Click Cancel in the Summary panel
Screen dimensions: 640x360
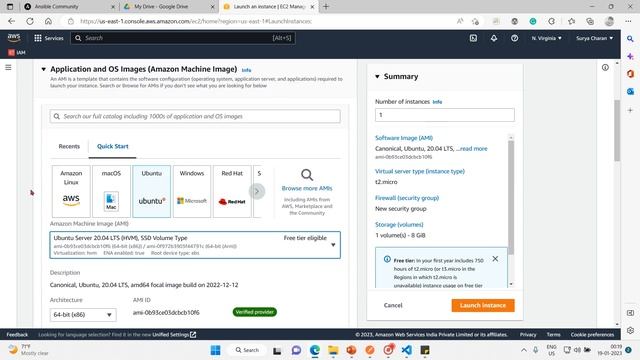[393, 305]
